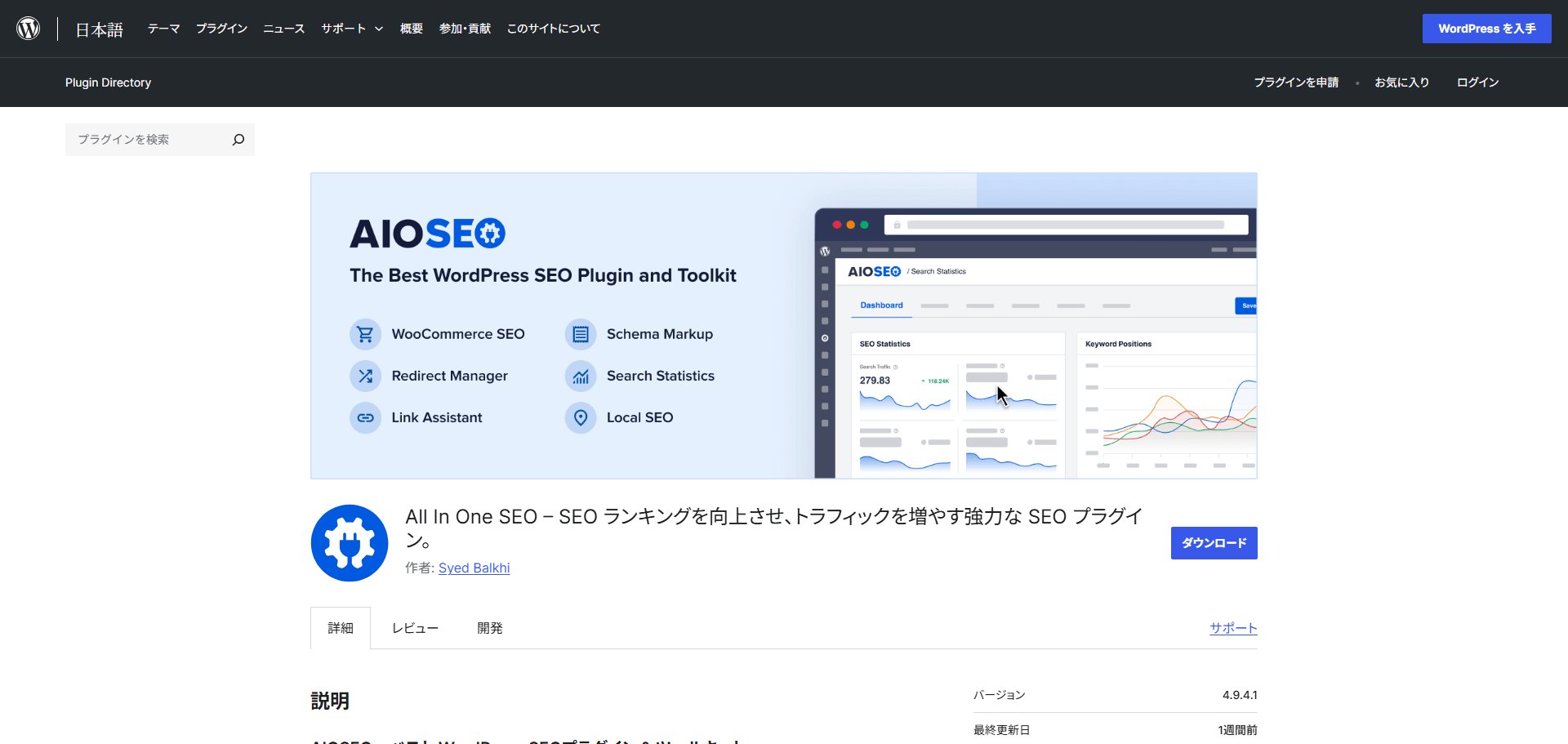
Task: Switch to the レビュー tab
Action: coord(415,628)
